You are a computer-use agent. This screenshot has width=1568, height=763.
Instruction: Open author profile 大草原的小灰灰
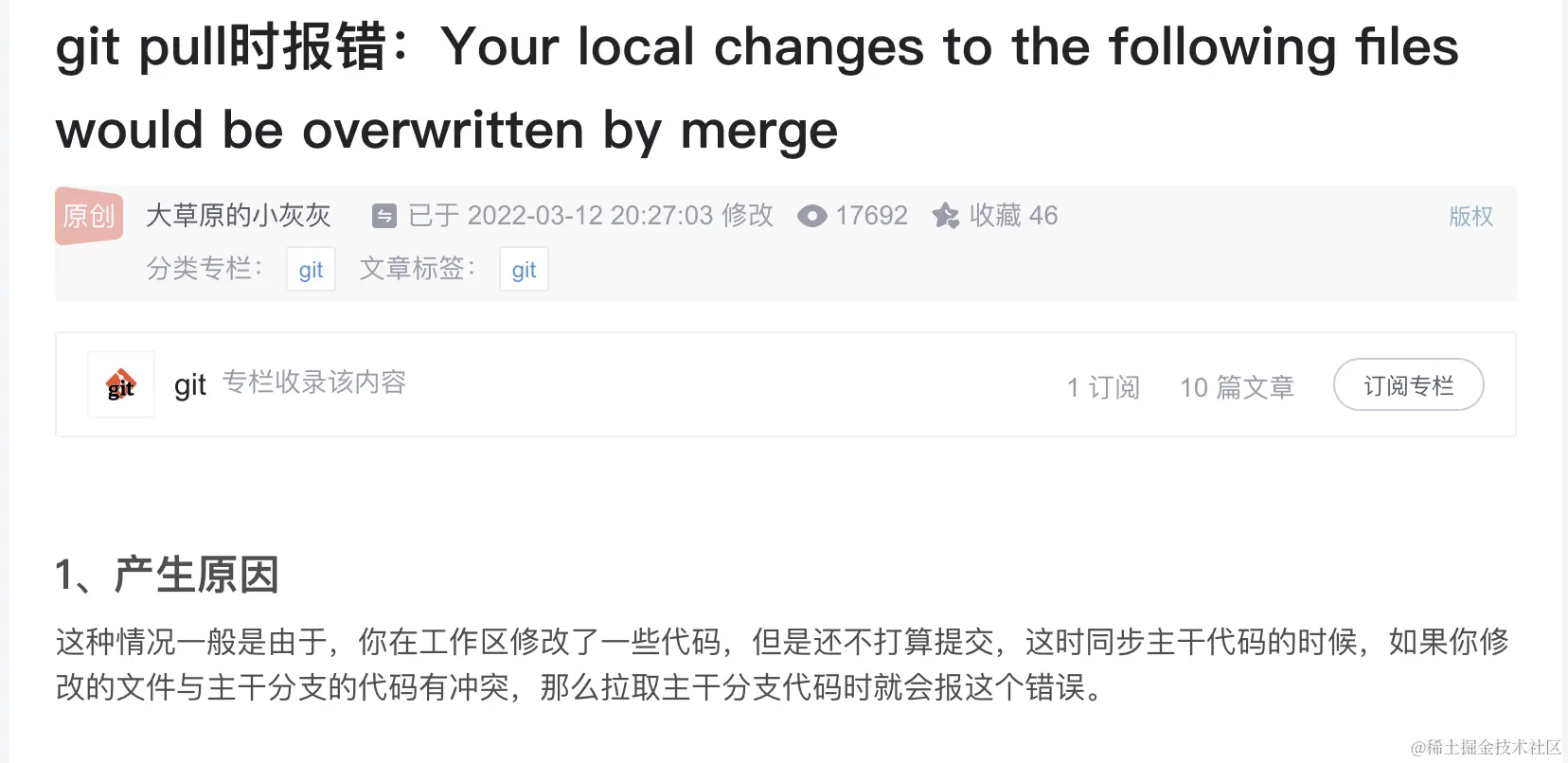pyautogui.click(x=238, y=216)
